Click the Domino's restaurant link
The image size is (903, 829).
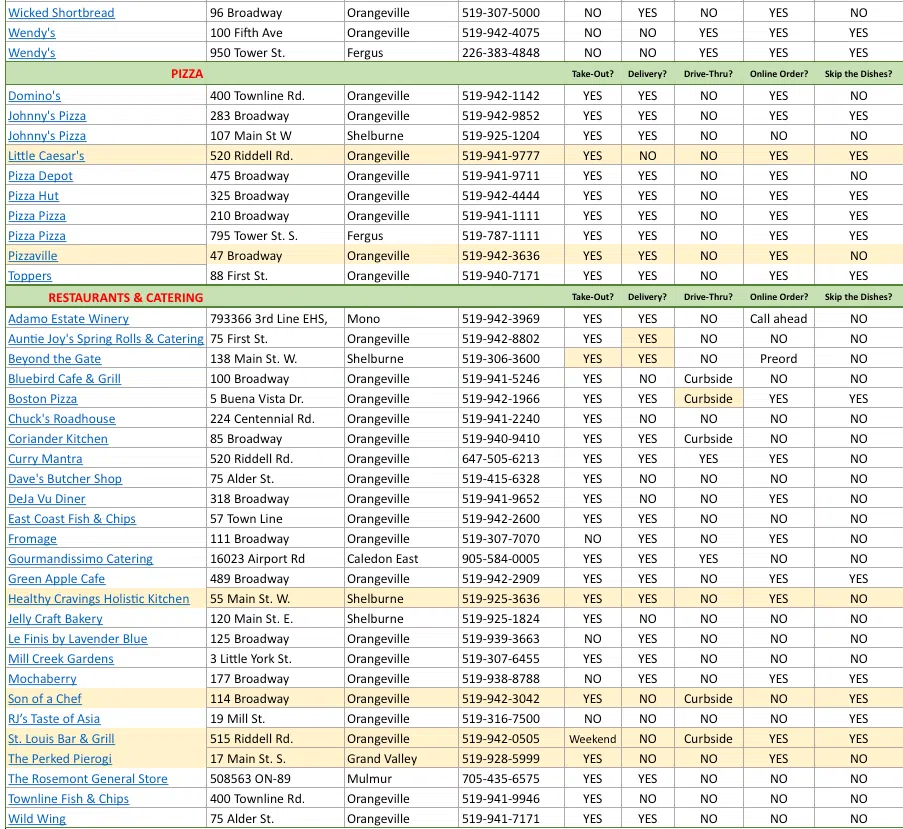(34, 96)
